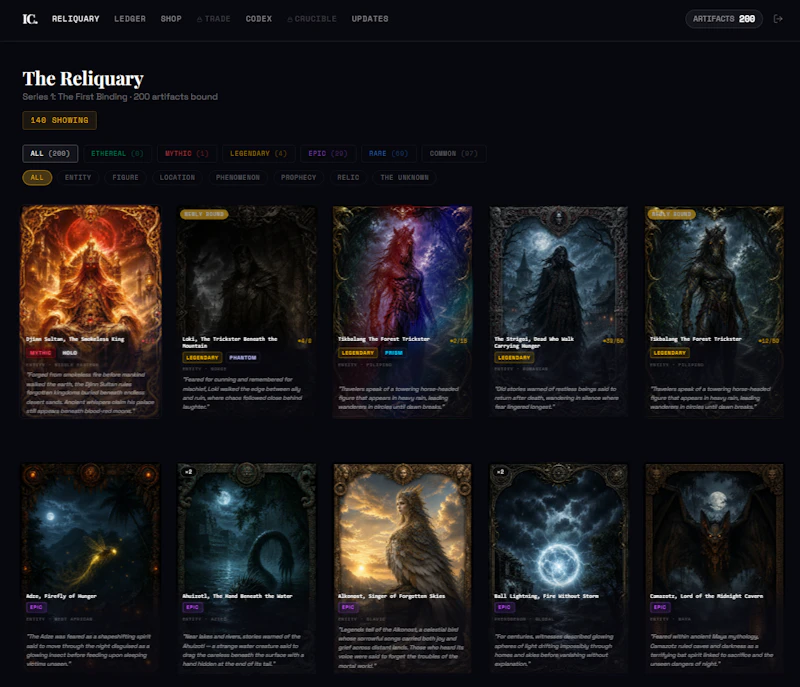This screenshot has width=800, height=687.
Task: Click the Prism badge on Tikbalang card
Action: (x=393, y=353)
